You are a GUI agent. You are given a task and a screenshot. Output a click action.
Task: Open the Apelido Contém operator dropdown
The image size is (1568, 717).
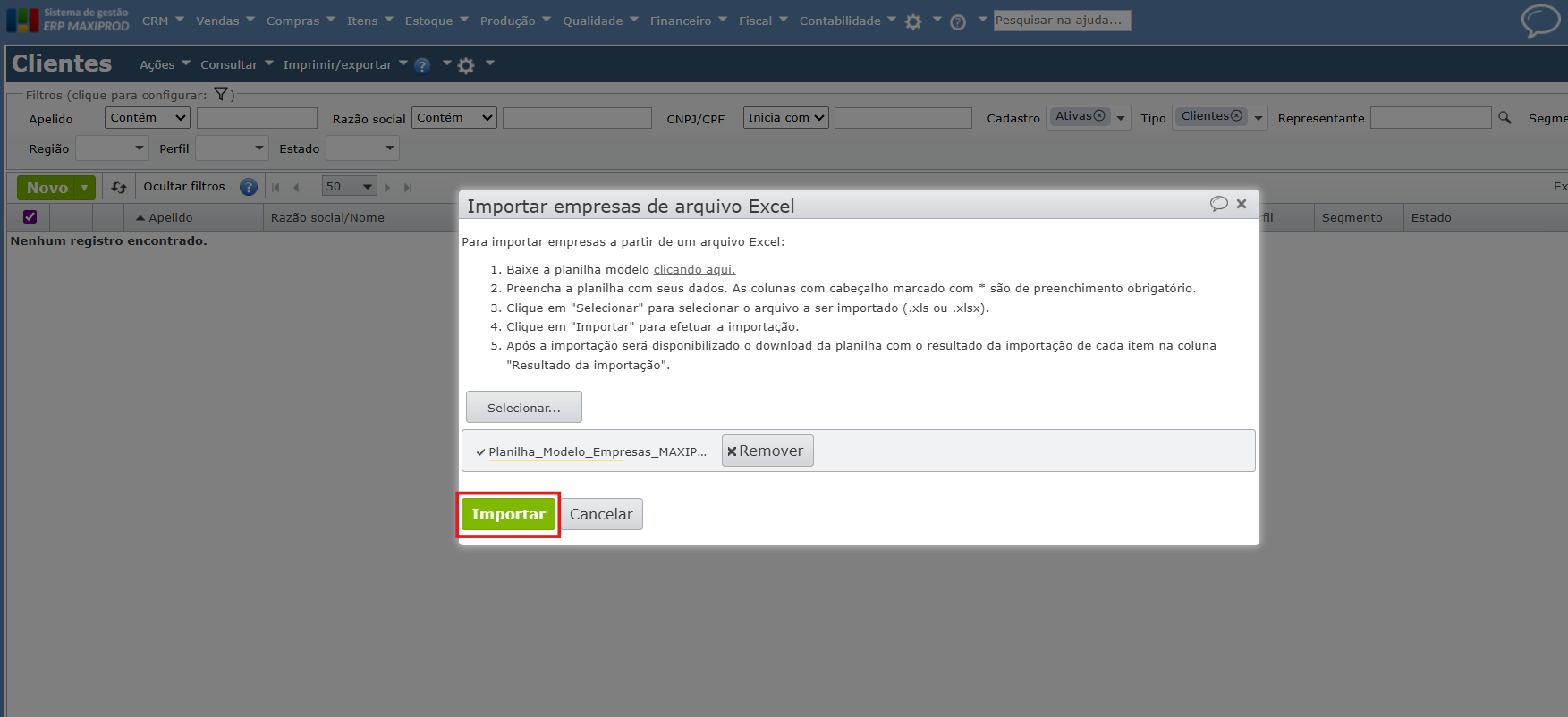(x=148, y=117)
